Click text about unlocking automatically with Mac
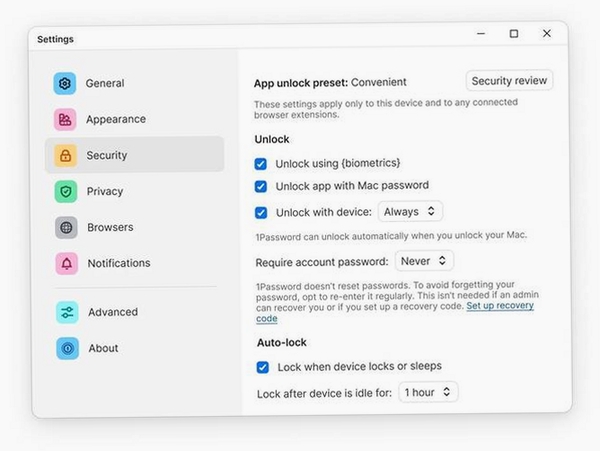This screenshot has height=451, width=600. [391, 236]
